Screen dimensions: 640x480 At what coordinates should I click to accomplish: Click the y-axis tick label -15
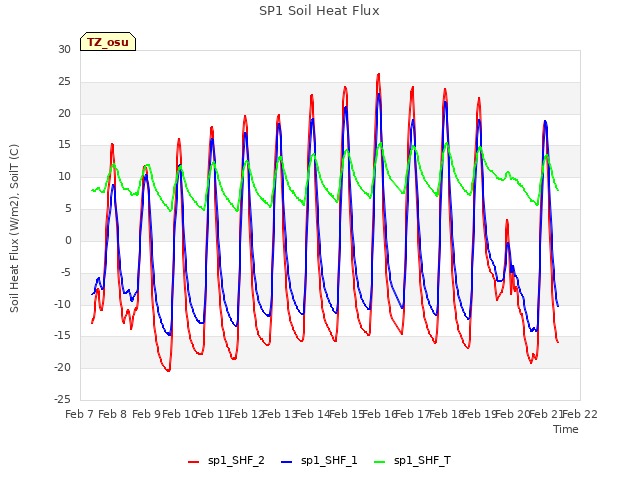click(63, 336)
